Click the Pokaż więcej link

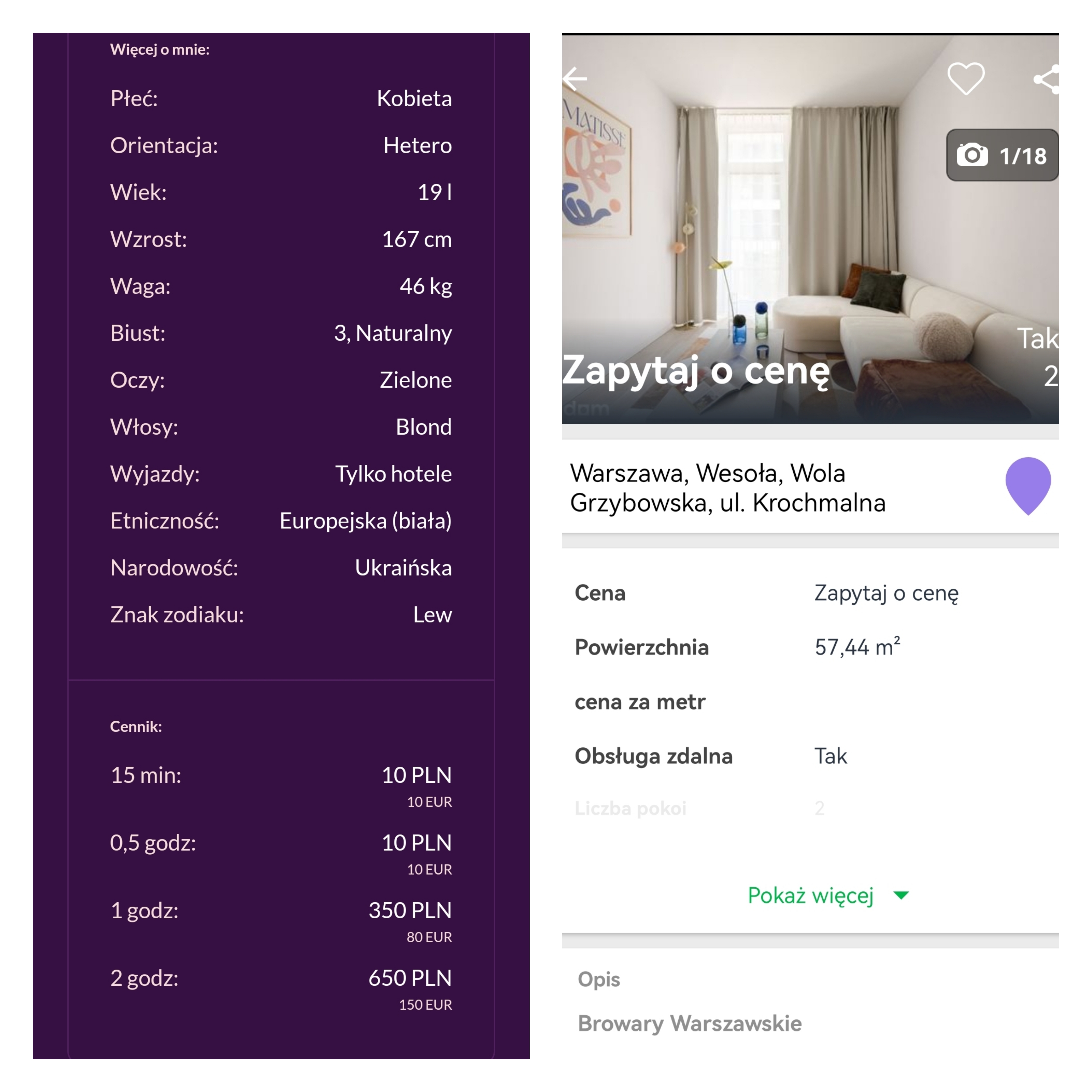(x=810, y=895)
